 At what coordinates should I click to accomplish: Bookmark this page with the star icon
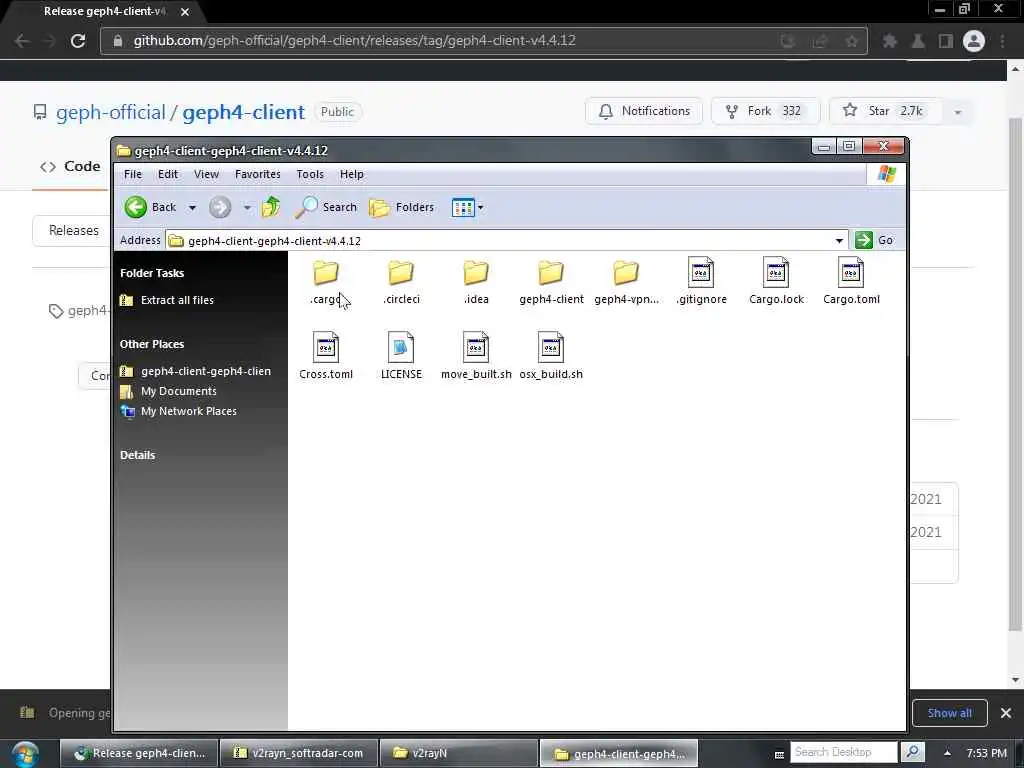pyautogui.click(x=852, y=41)
